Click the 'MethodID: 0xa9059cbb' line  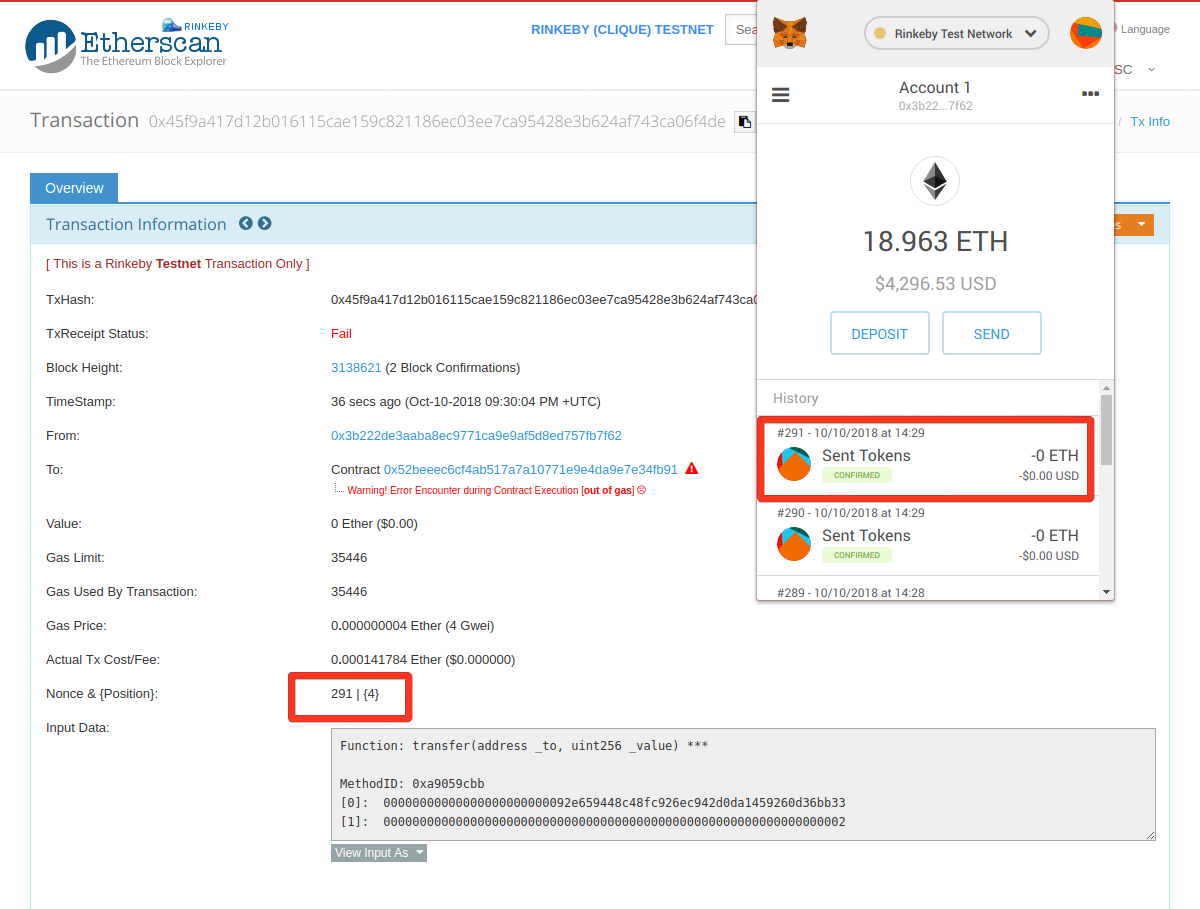(x=412, y=784)
